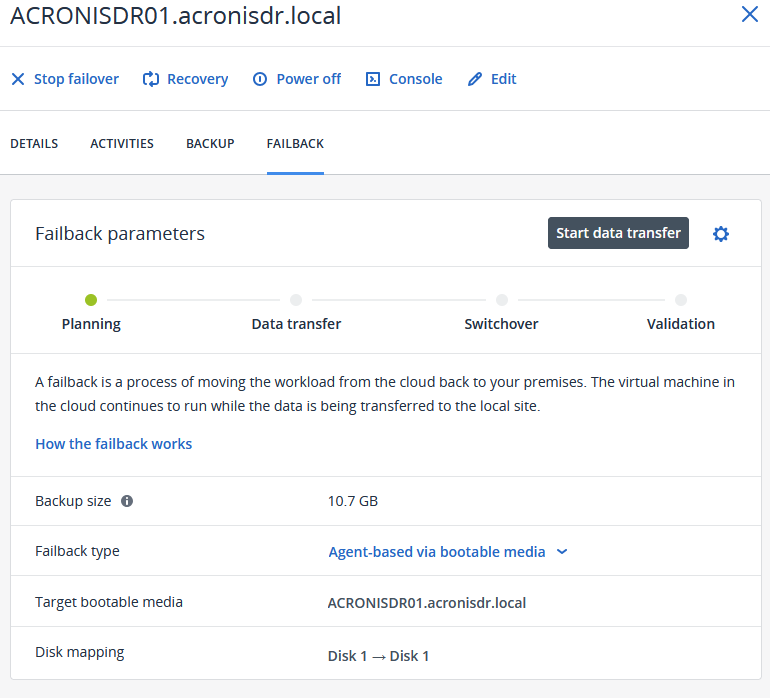This screenshot has width=770, height=698.
Task: Click the Backup size info icon
Action: [x=127, y=501]
